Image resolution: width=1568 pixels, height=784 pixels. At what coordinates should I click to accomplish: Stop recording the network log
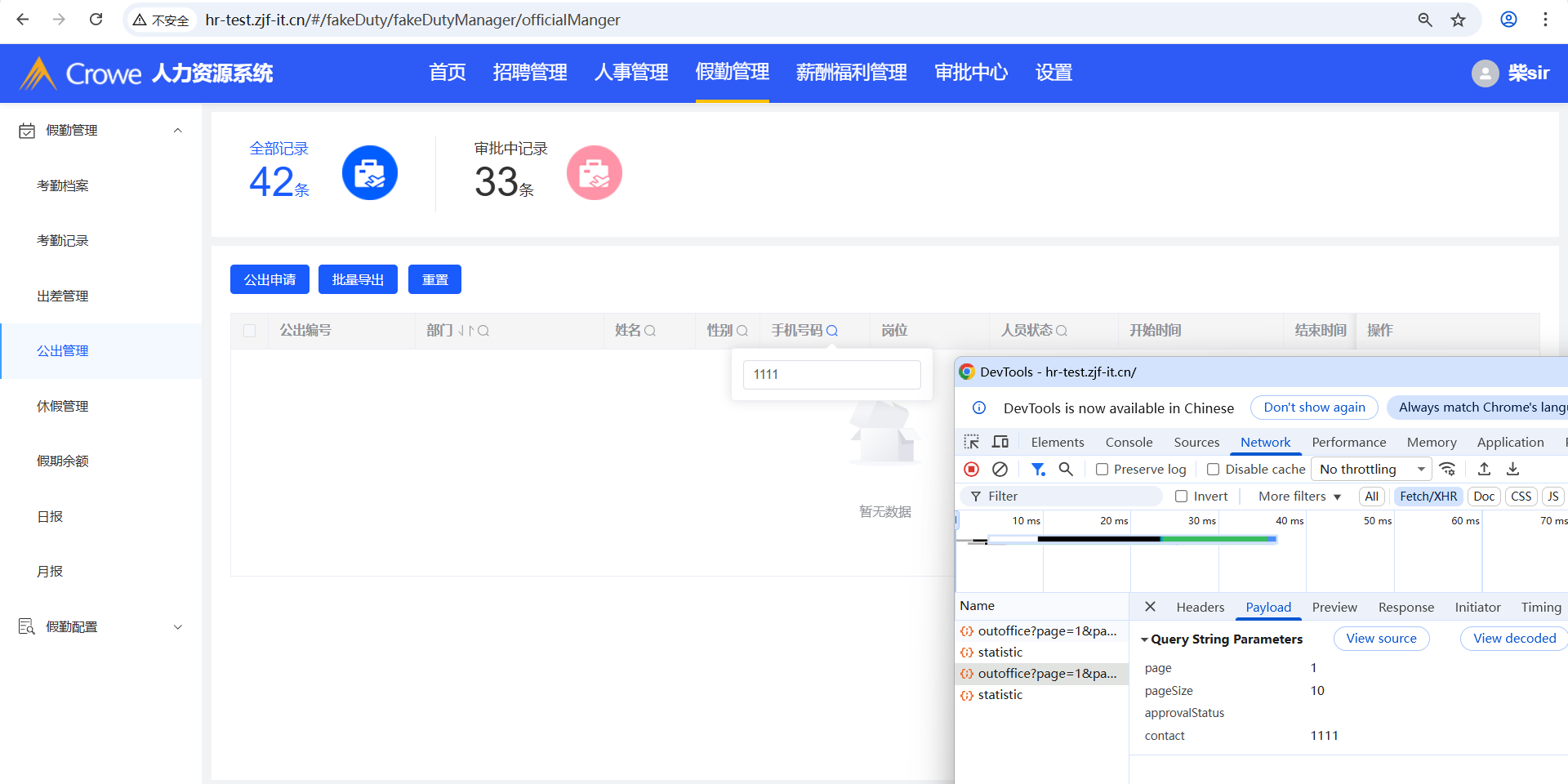[971, 469]
